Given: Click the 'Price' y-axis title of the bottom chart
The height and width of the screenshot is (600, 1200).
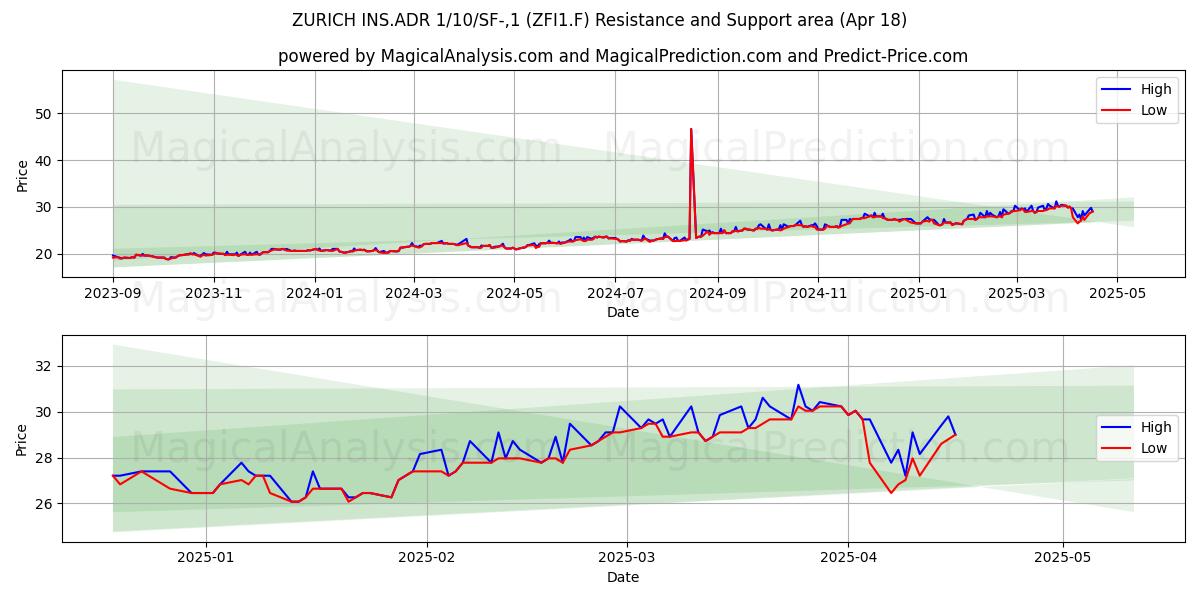Looking at the screenshot, I should tap(23, 439).
